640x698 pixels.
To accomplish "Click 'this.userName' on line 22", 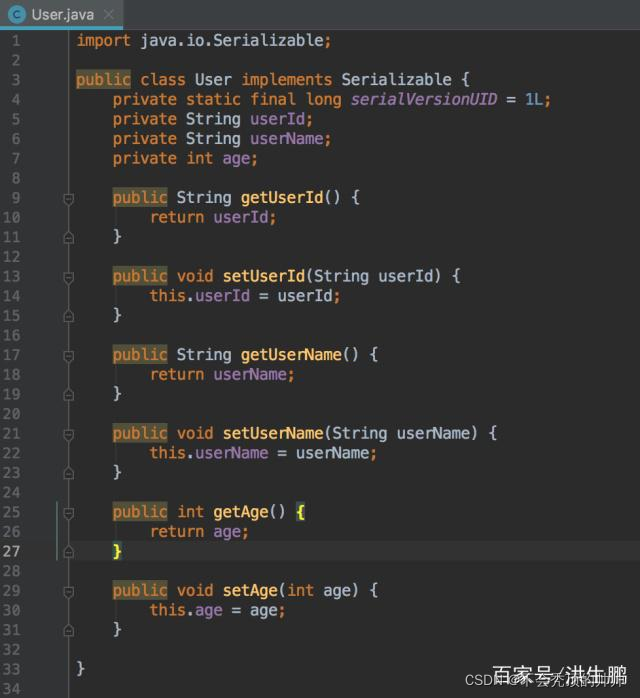I will coord(209,453).
